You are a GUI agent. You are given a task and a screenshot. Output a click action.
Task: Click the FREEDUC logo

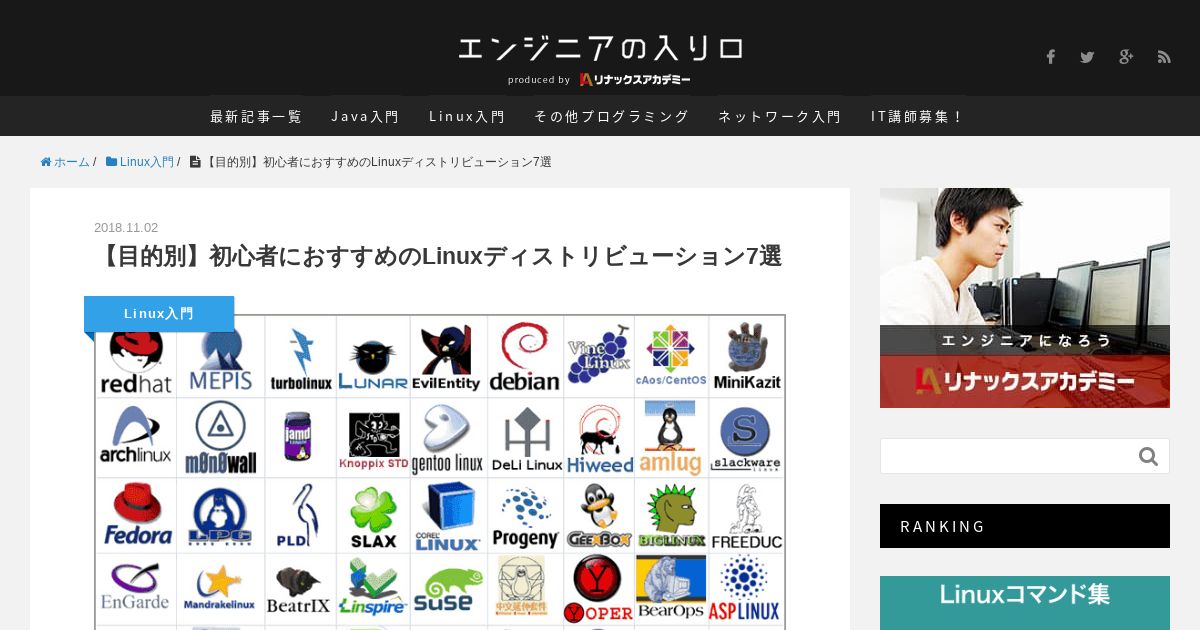click(747, 516)
